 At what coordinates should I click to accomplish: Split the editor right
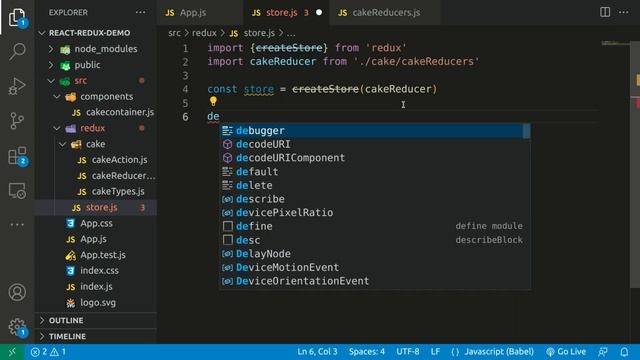click(x=605, y=12)
